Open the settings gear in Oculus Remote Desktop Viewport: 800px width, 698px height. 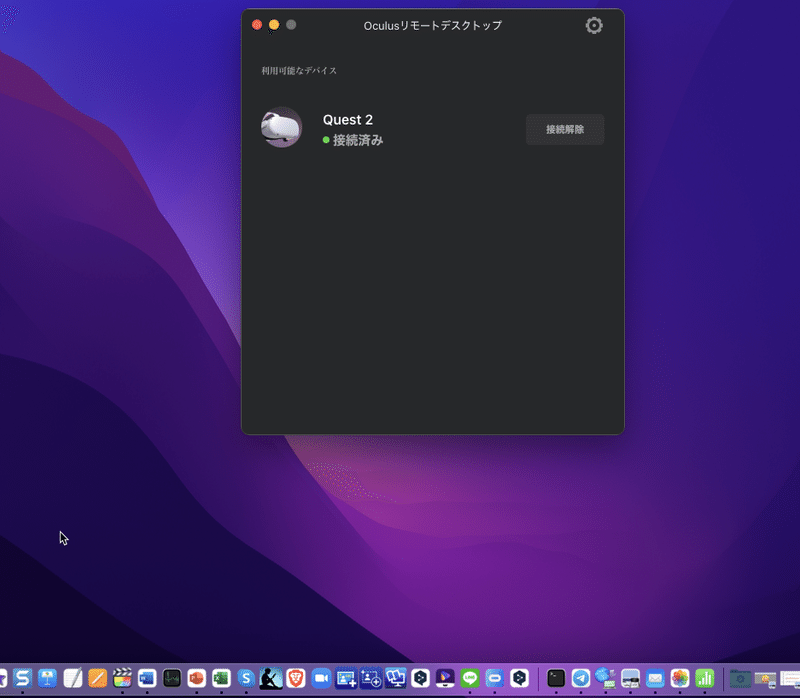[x=594, y=26]
